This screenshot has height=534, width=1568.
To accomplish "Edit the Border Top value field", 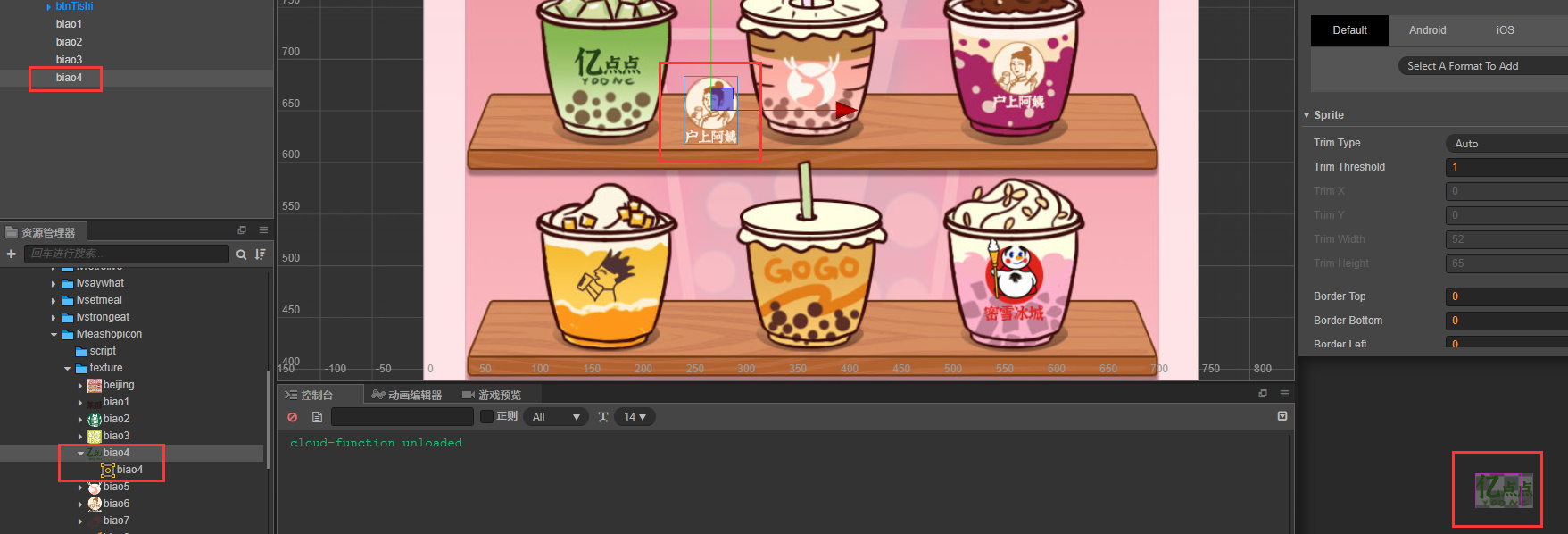I will (x=1506, y=296).
